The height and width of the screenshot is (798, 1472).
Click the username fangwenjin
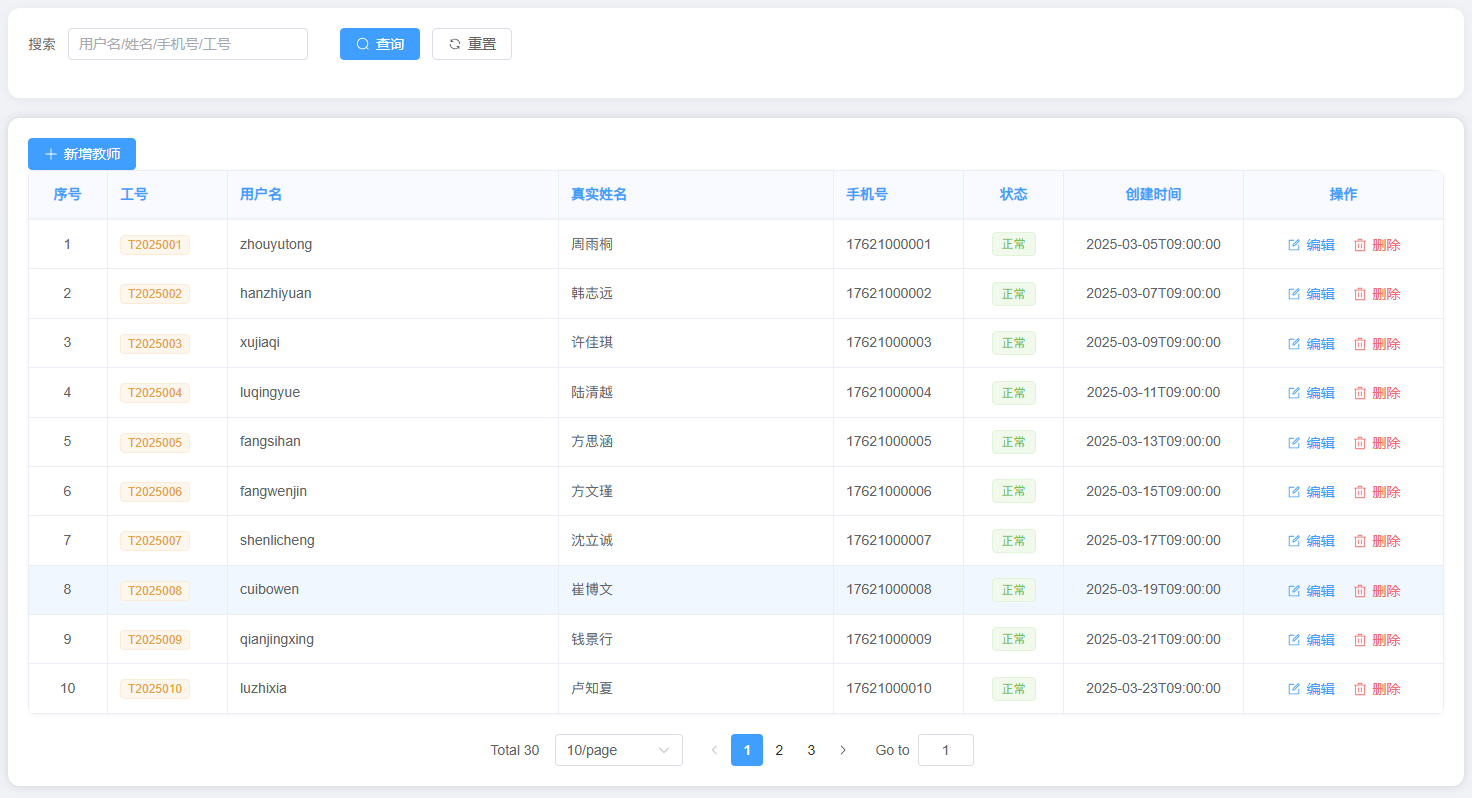[x=274, y=491]
